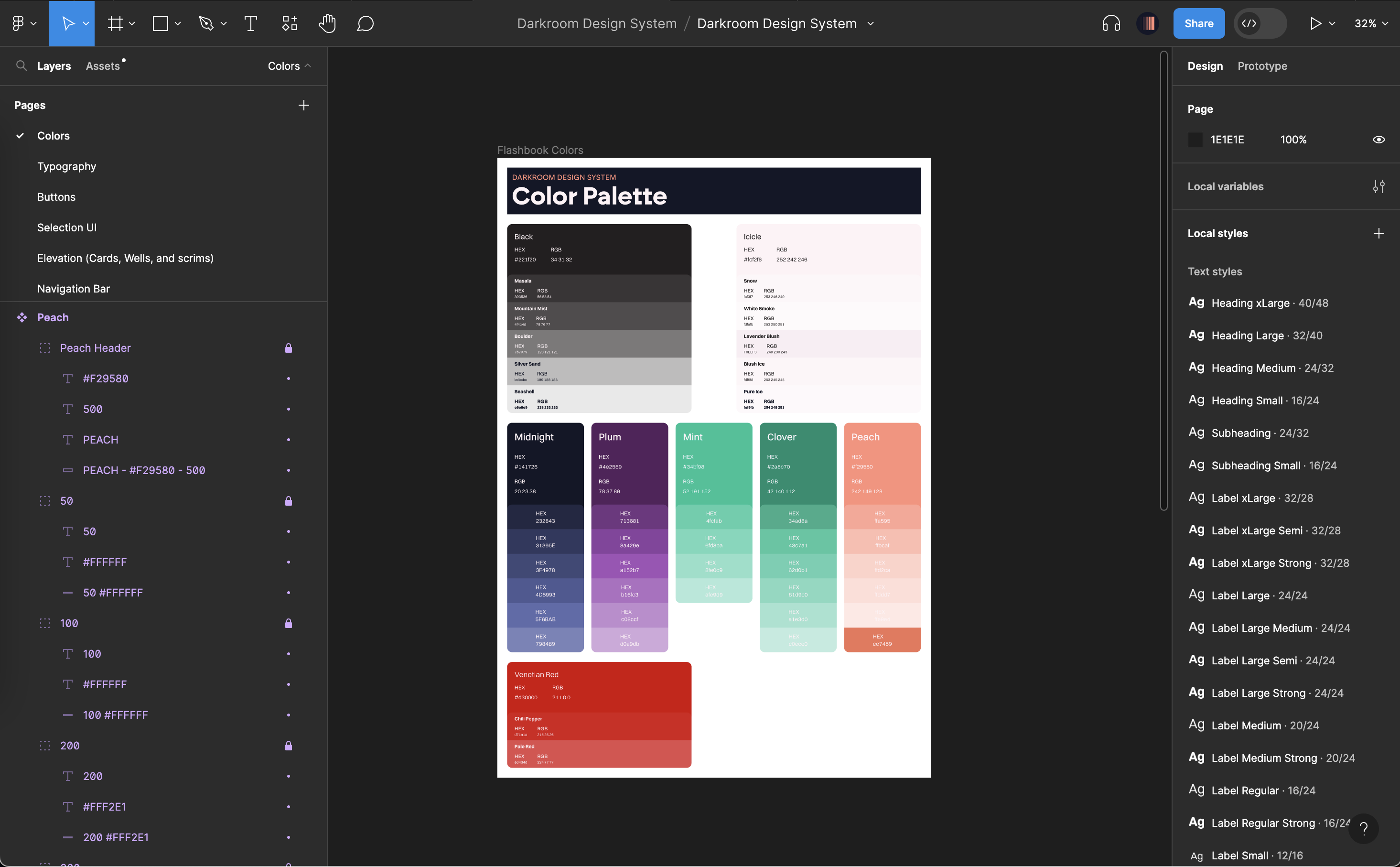1400x867 pixels.
Task: Switch to the Layers tab
Action: click(54, 66)
